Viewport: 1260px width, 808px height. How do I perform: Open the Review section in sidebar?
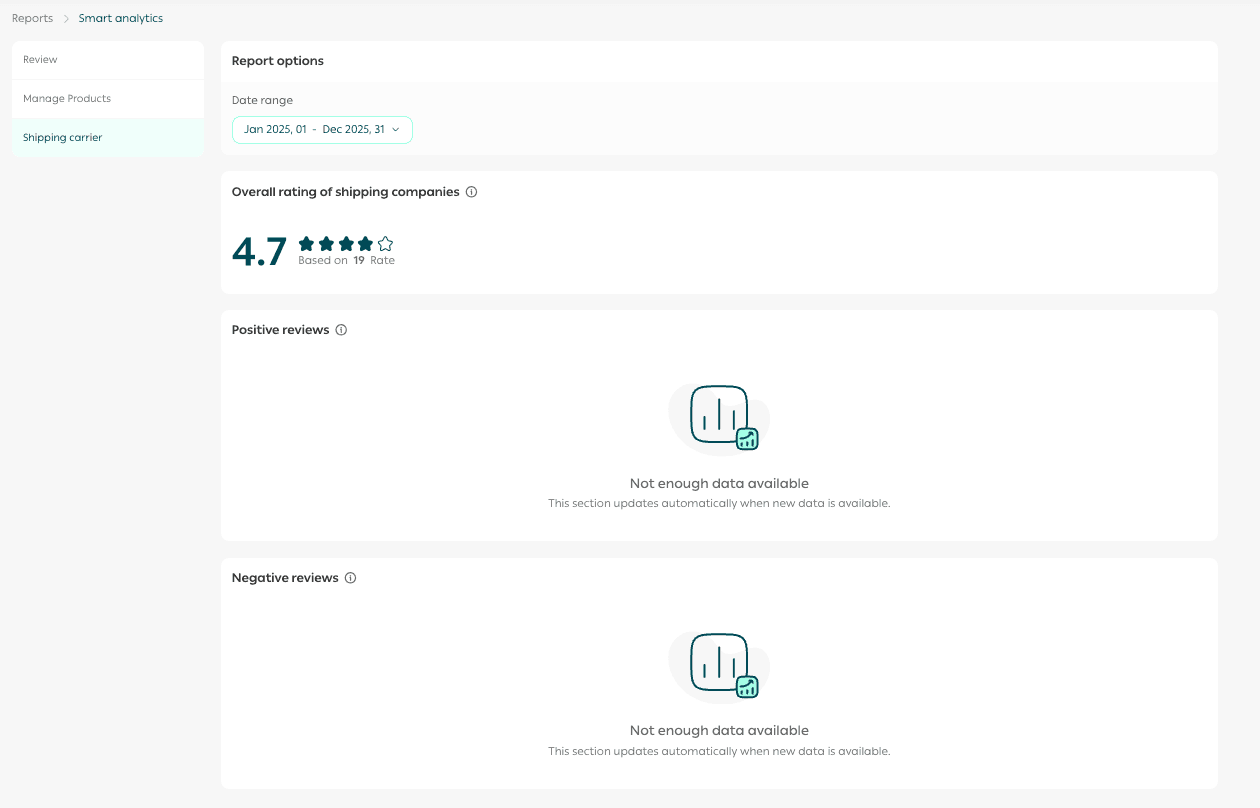pos(41,60)
